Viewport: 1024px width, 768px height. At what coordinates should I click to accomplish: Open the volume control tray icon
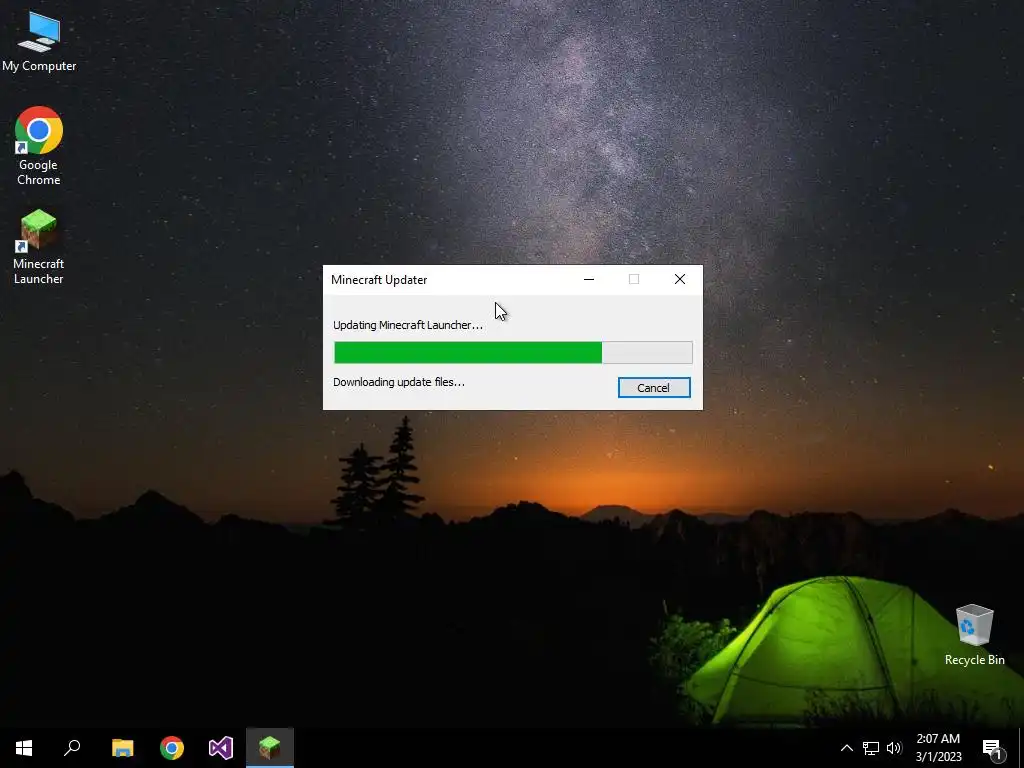pos(894,748)
